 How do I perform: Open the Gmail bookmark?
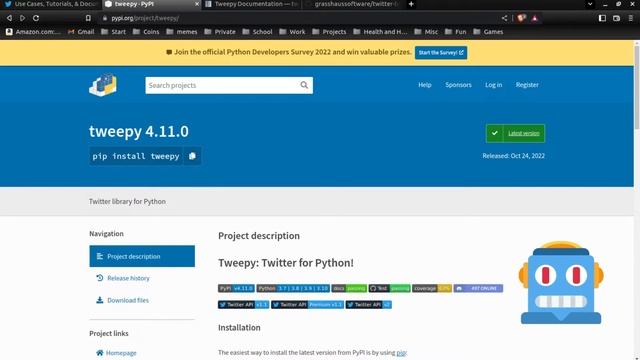(x=81, y=32)
